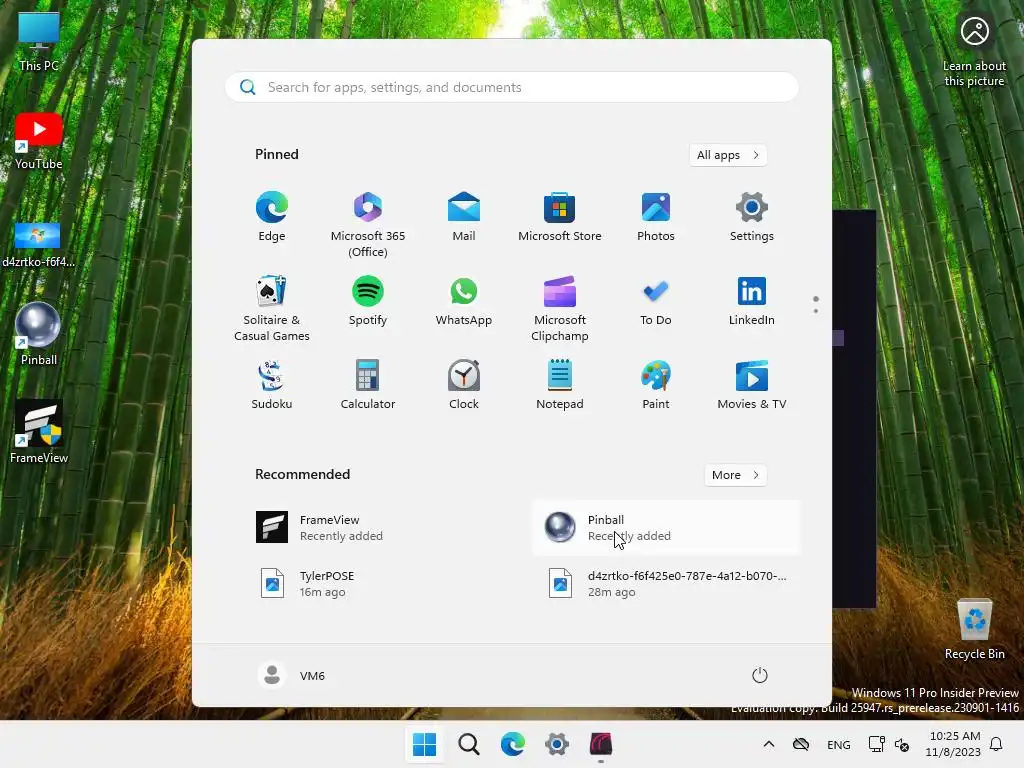Launch Calculator
The width and height of the screenshot is (1024, 768).
pyautogui.click(x=368, y=385)
